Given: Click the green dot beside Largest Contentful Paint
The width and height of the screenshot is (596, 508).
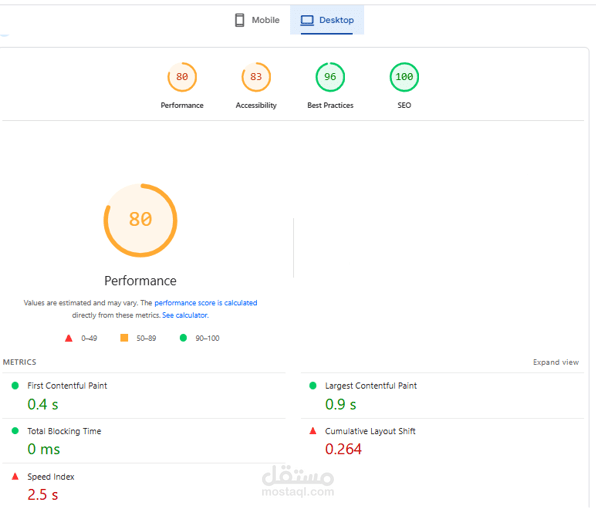Looking at the screenshot, I should [x=313, y=386].
